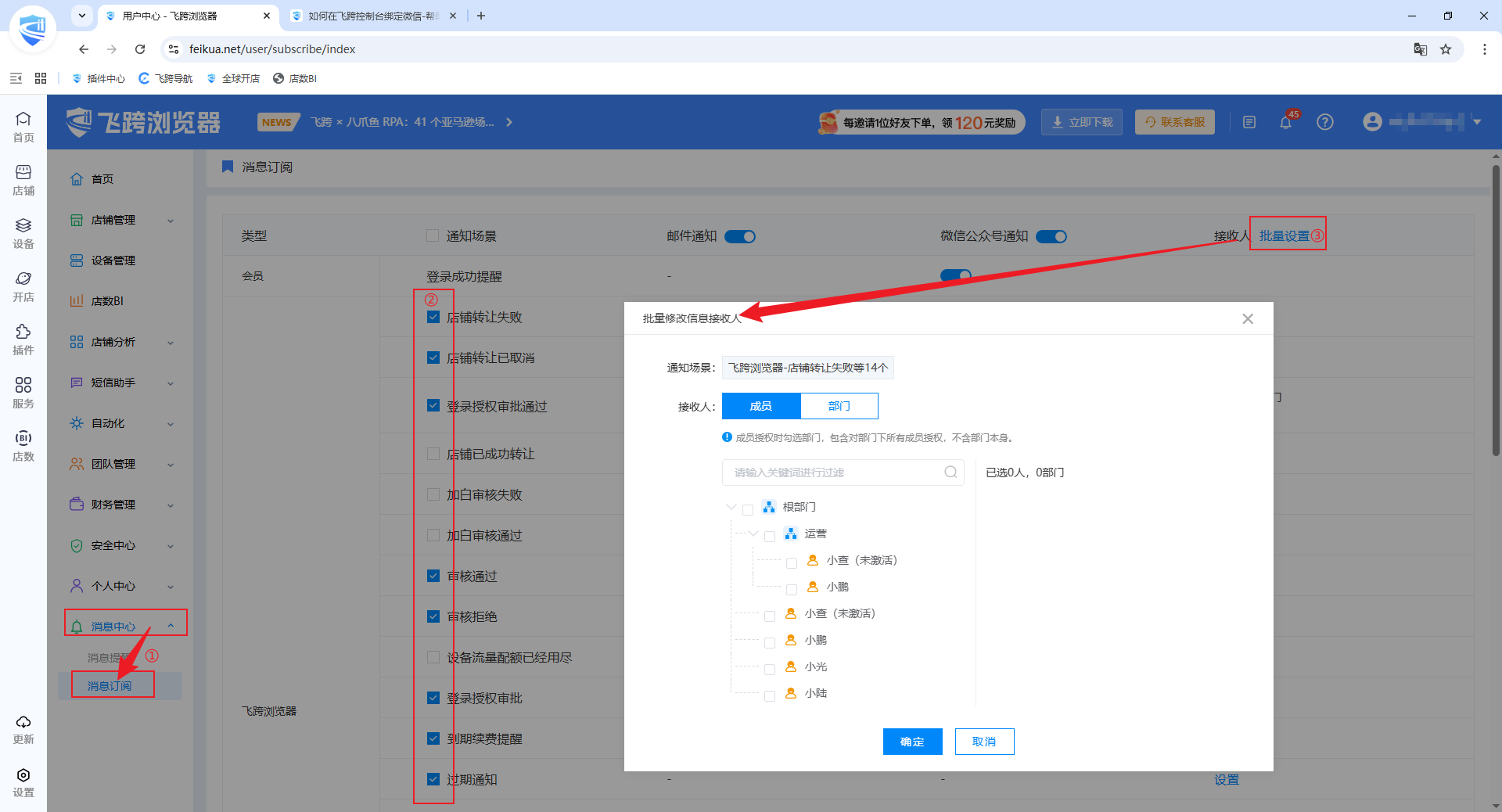The image size is (1502, 812).
Task: Check the 加白审核失败 checkbox
Action: click(433, 494)
